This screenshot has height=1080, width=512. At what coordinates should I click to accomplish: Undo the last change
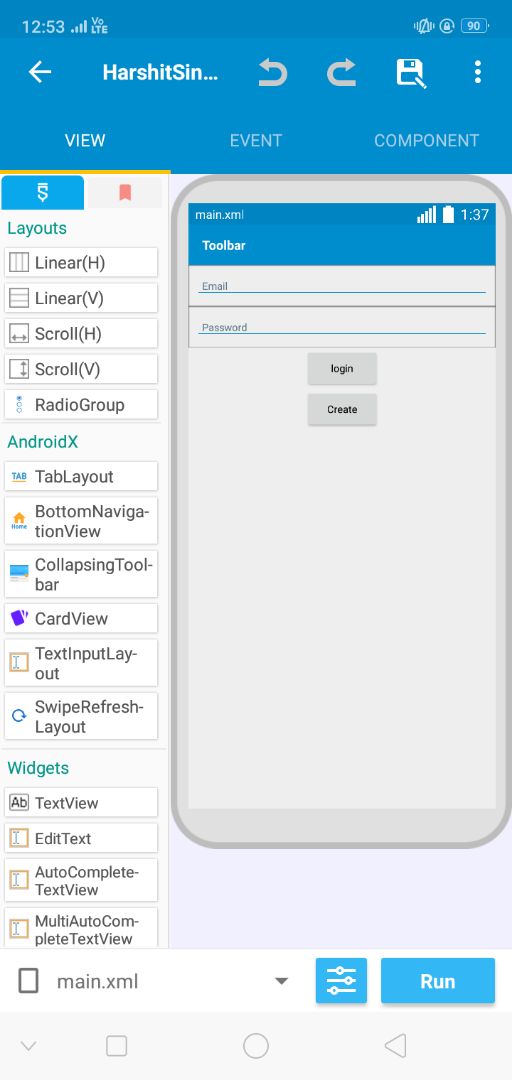[x=272, y=72]
